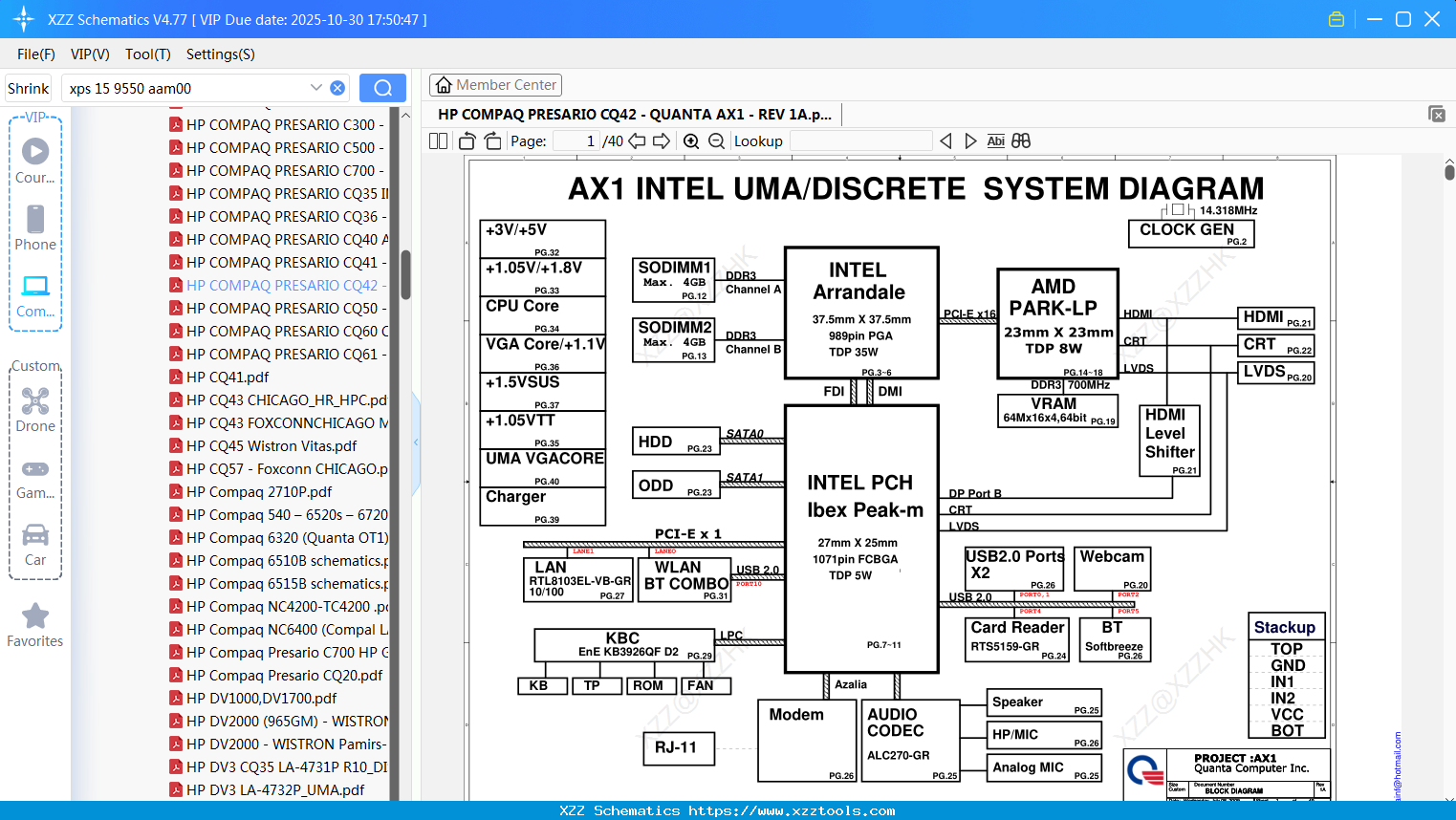Open HP Compaq NC4200-TC4200 file
1456x820 pixels.
click(x=277, y=606)
